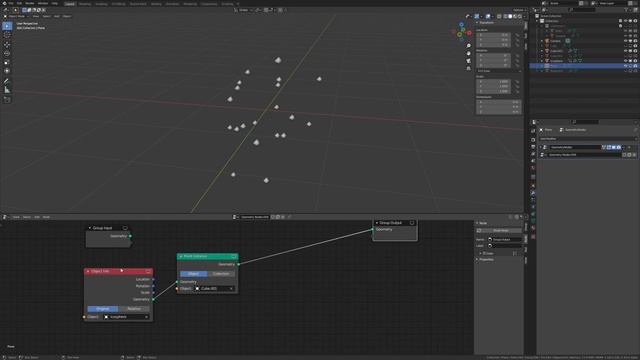This screenshot has height=360, width=640.
Task: Select the Add Cube tool
Action: (7, 100)
